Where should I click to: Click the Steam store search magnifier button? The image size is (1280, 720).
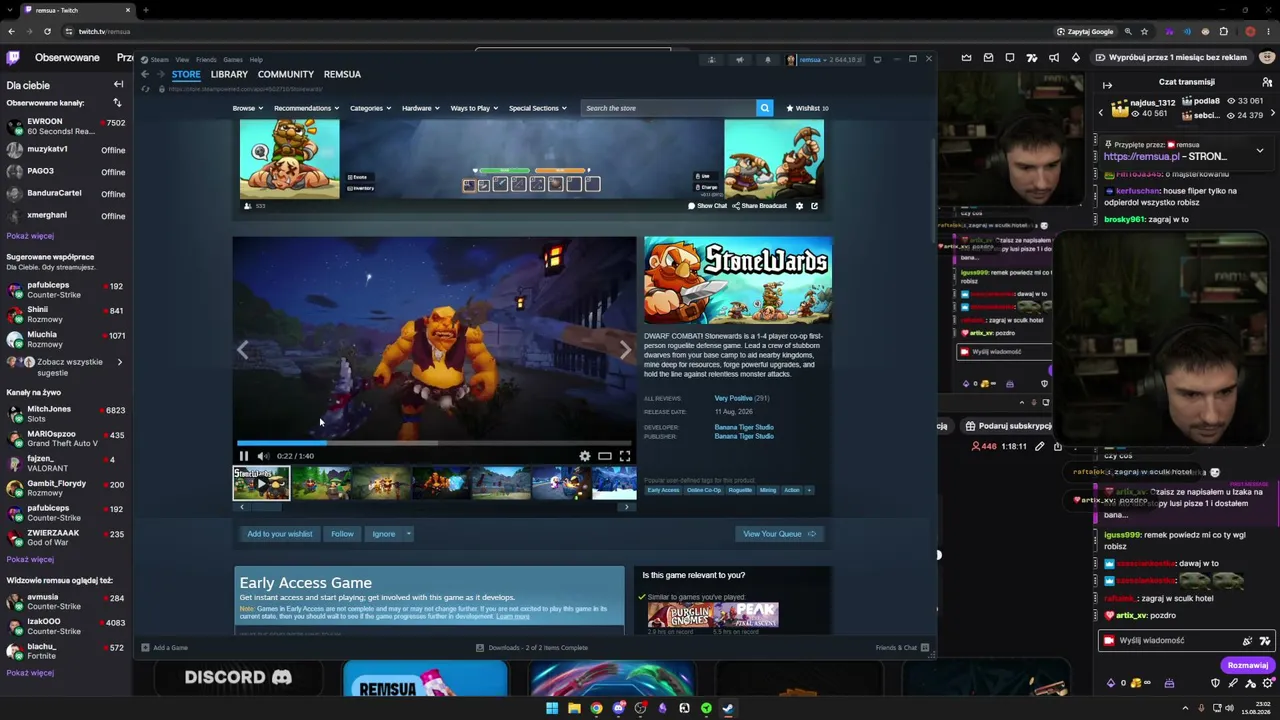click(765, 108)
